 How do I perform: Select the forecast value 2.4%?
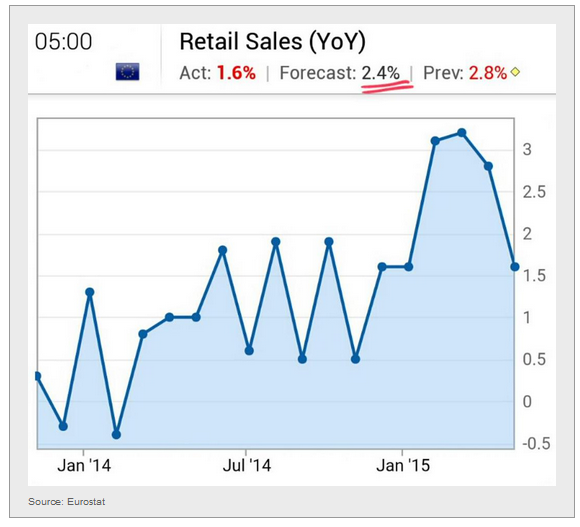381,73
